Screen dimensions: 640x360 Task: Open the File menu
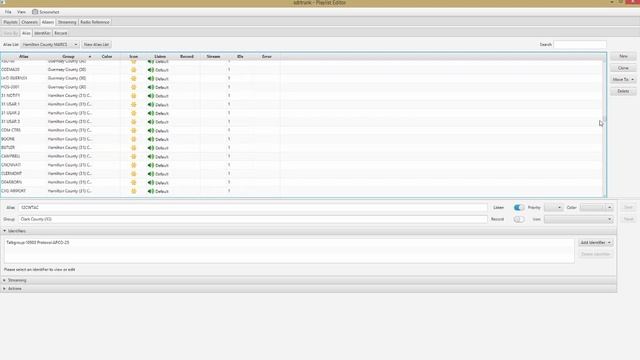click(8, 12)
